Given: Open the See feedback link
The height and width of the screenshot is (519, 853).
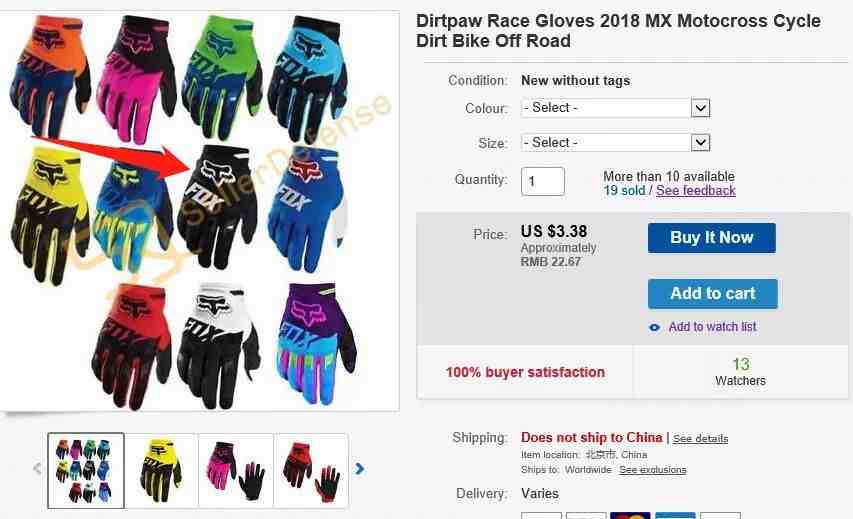Looking at the screenshot, I should coord(696,190).
